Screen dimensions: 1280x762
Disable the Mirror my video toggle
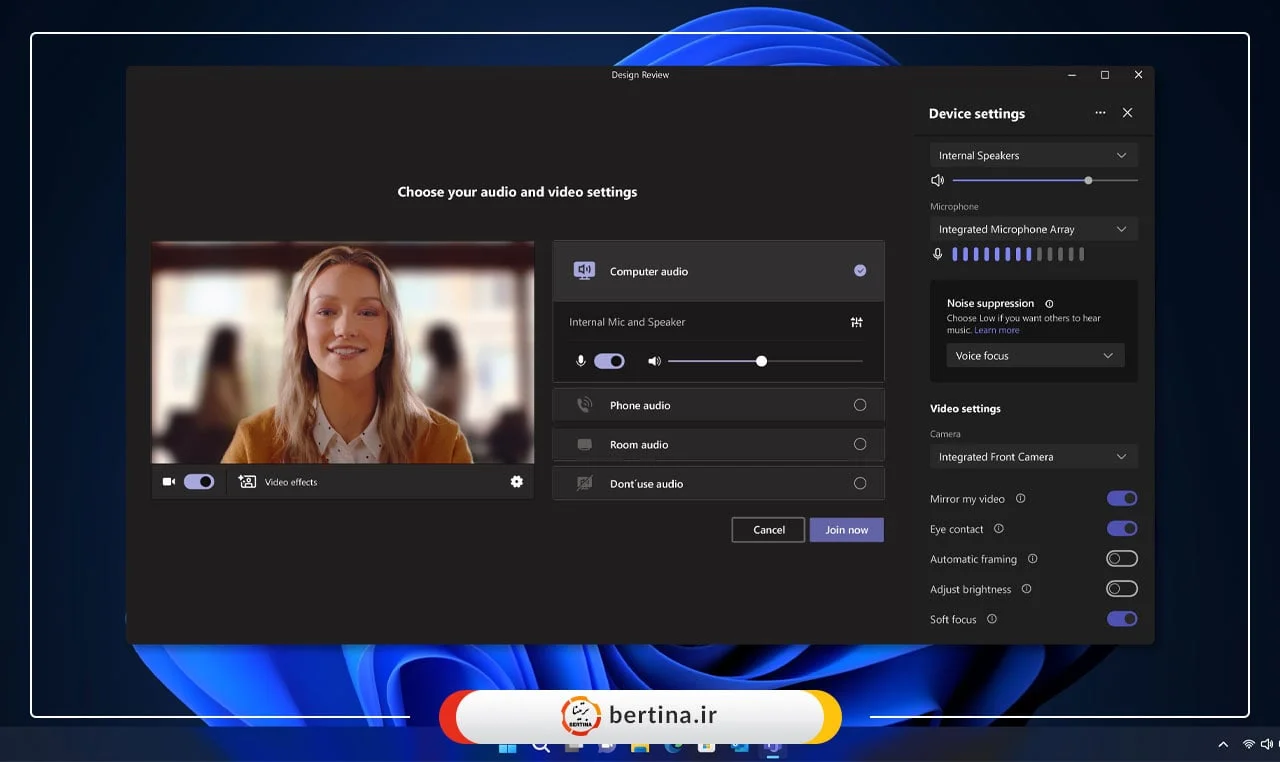click(x=1121, y=498)
